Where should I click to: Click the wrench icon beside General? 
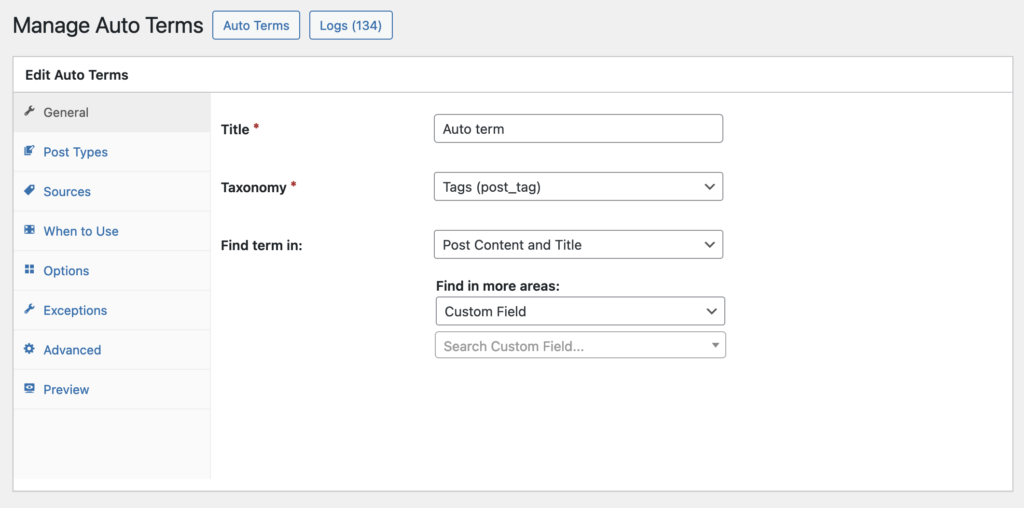point(29,112)
